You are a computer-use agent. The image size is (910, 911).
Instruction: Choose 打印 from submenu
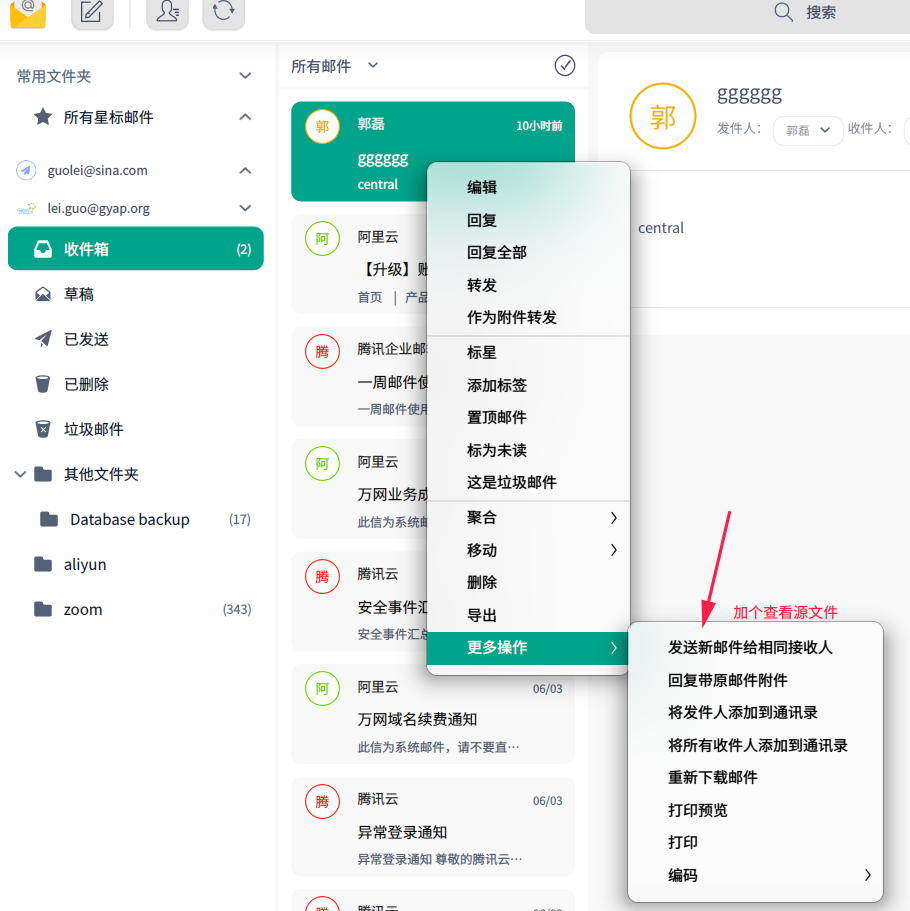755,842
